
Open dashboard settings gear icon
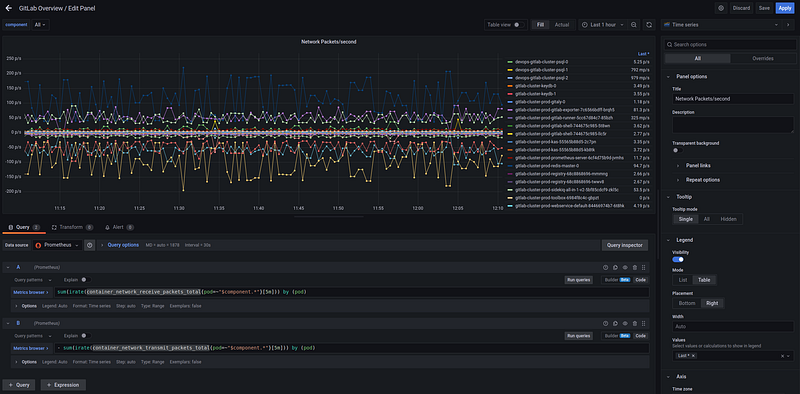[x=721, y=8]
